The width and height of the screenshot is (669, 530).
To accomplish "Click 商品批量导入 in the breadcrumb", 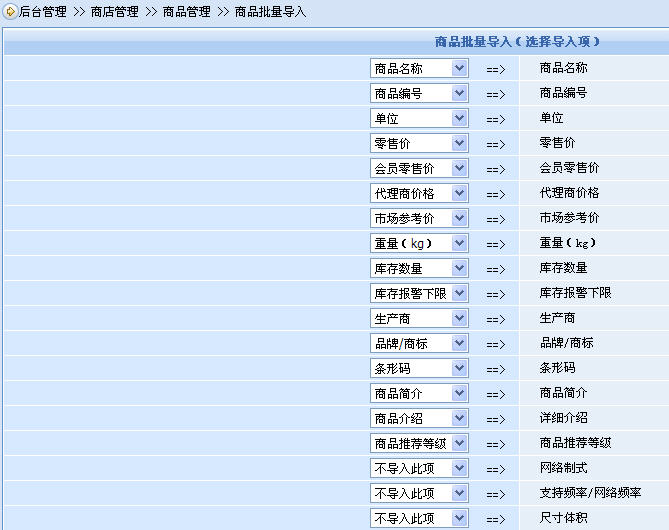I will tap(270, 12).
